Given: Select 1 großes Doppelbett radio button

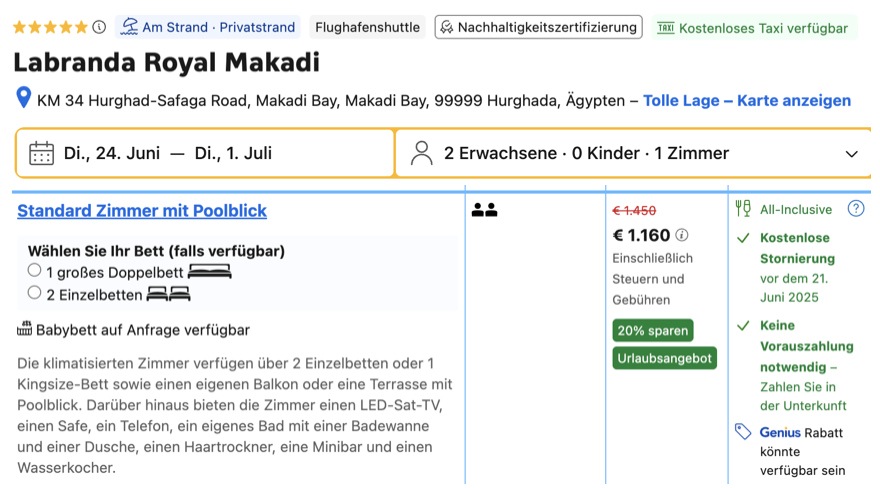Looking at the screenshot, I should click(x=34, y=270).
